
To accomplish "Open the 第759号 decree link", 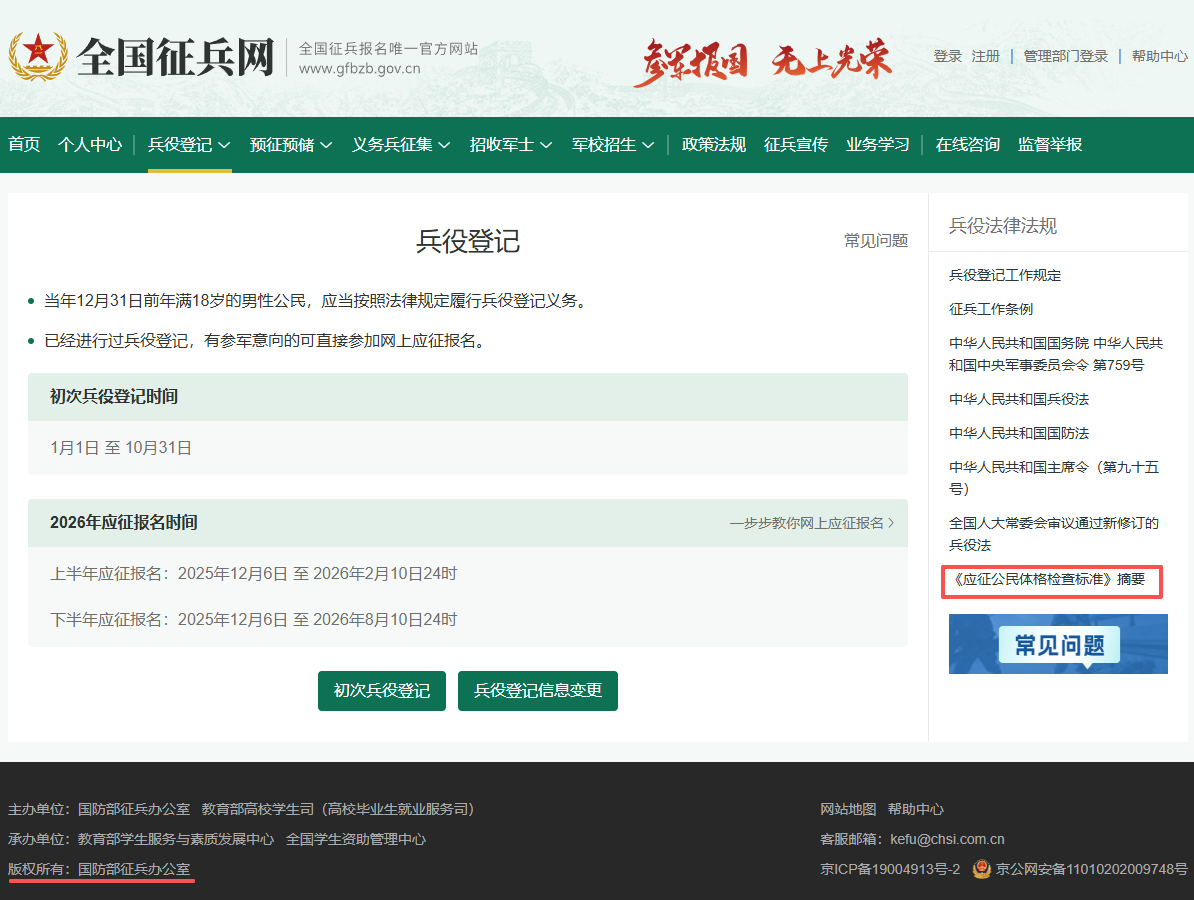I will point(1055,354).
